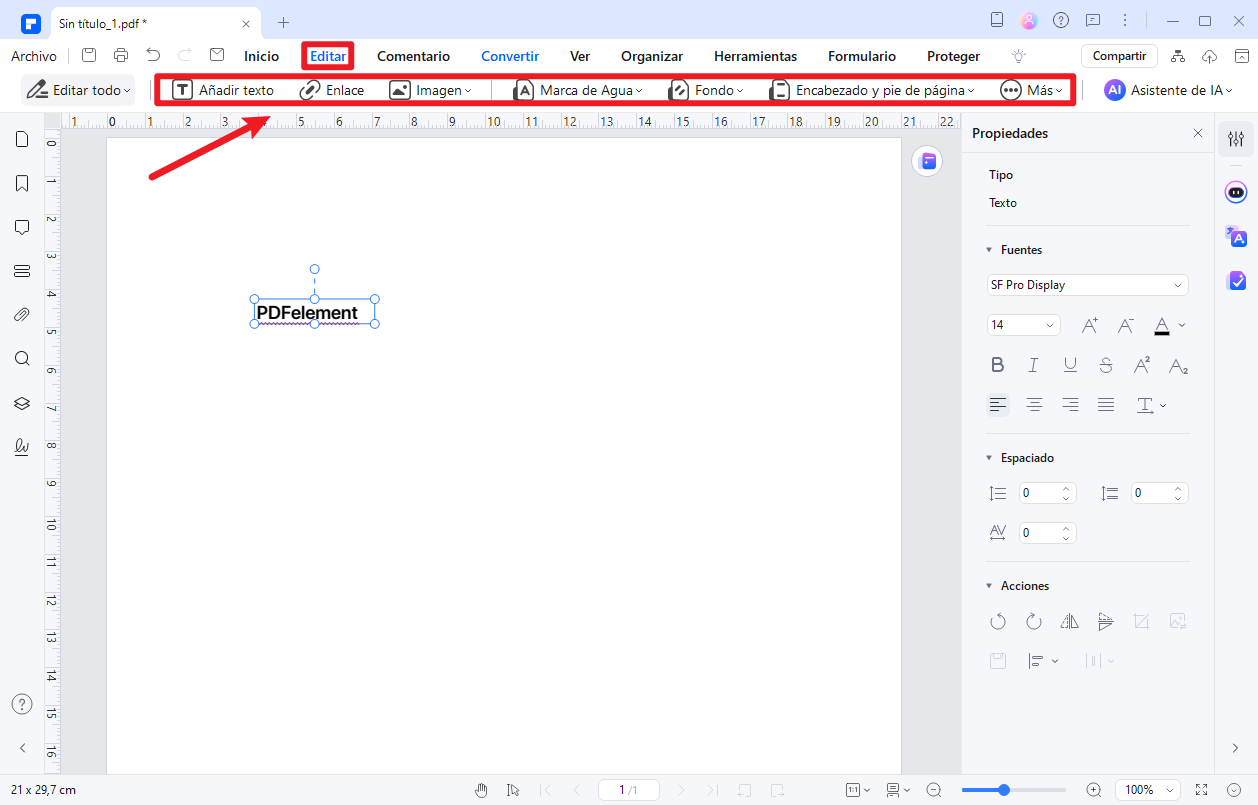
Task: Click the Save icon in the top toolbar
Action: [89, 56]
